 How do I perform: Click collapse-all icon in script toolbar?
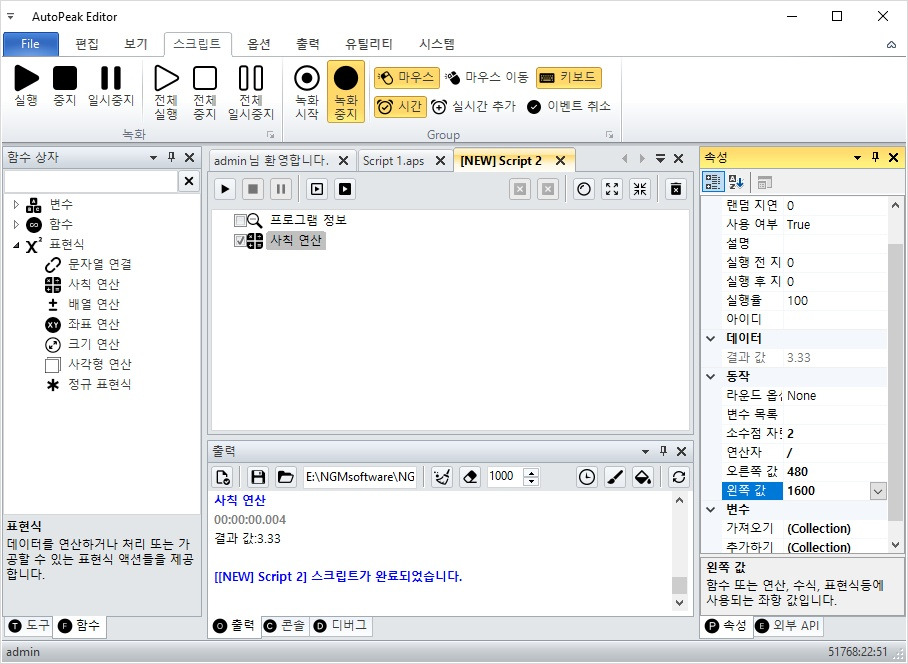point(640,189)
